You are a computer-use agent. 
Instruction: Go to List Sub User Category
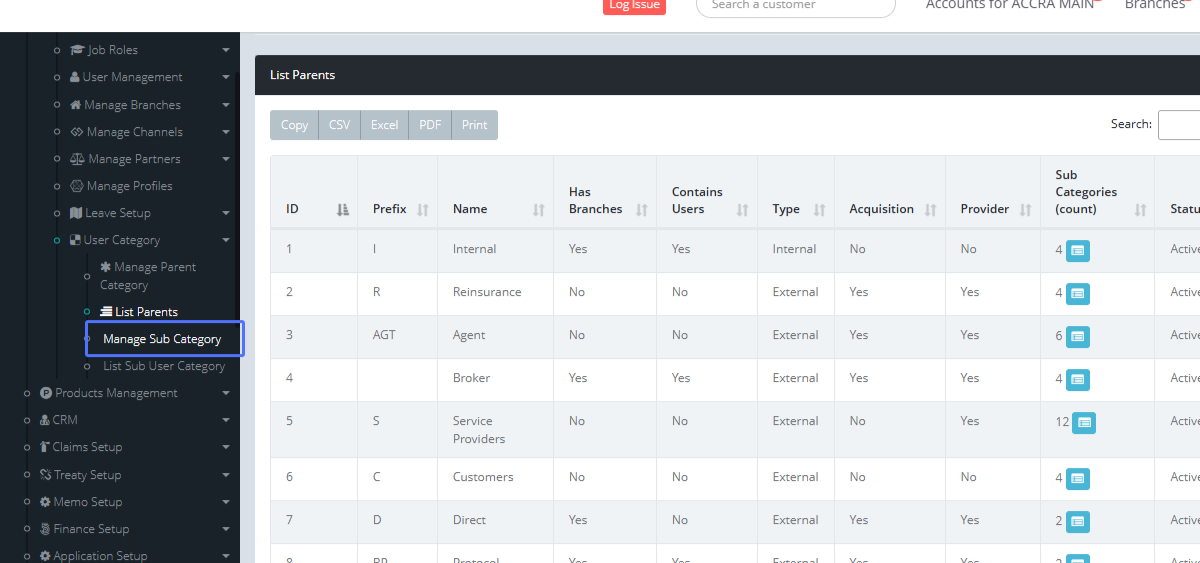(x=164, y=366)
